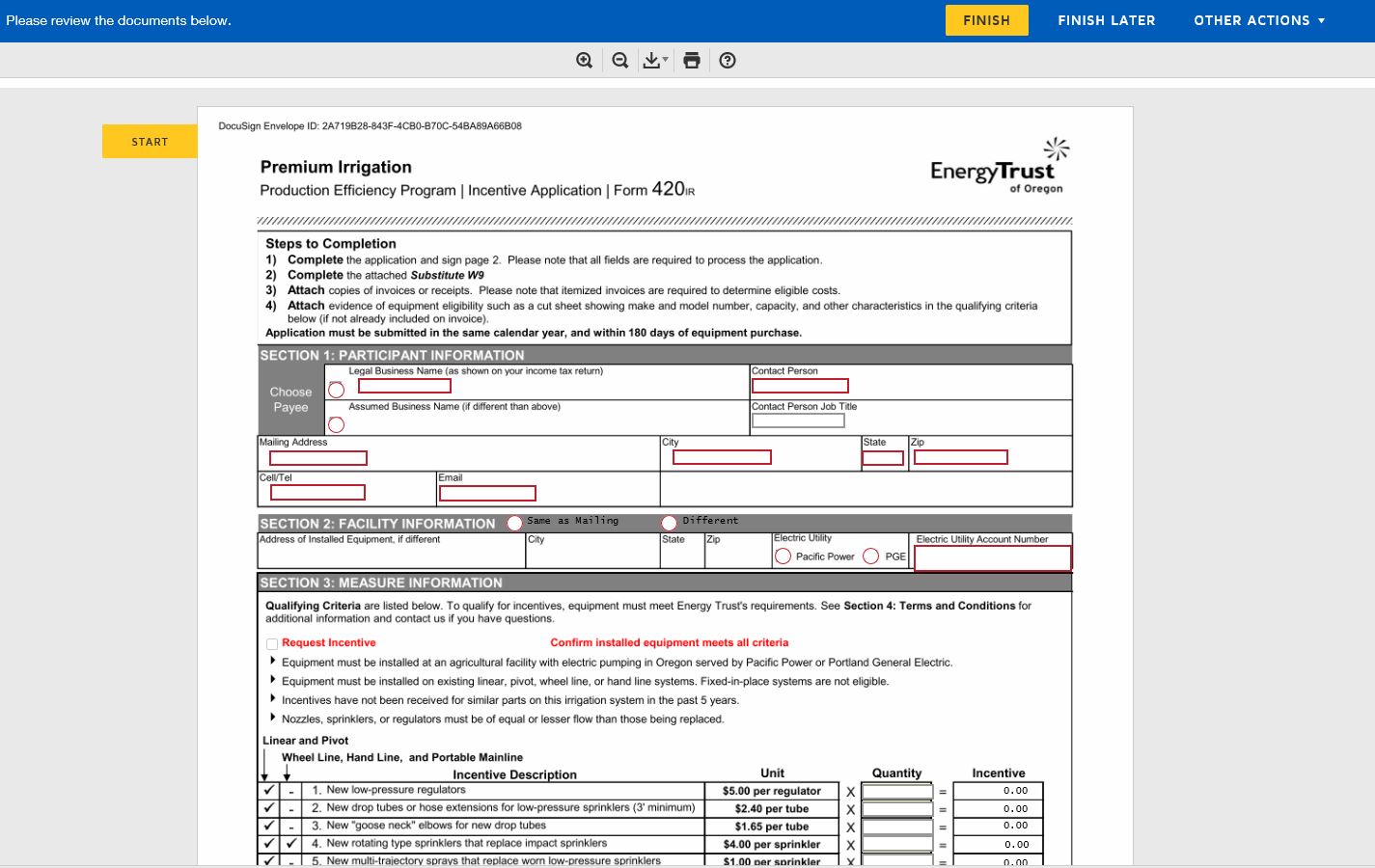Screen dimensions: 1375x868
Task: Click 'SECTION 1: PARTICIPANT INFORMATION' header
Action: (392, 355)
